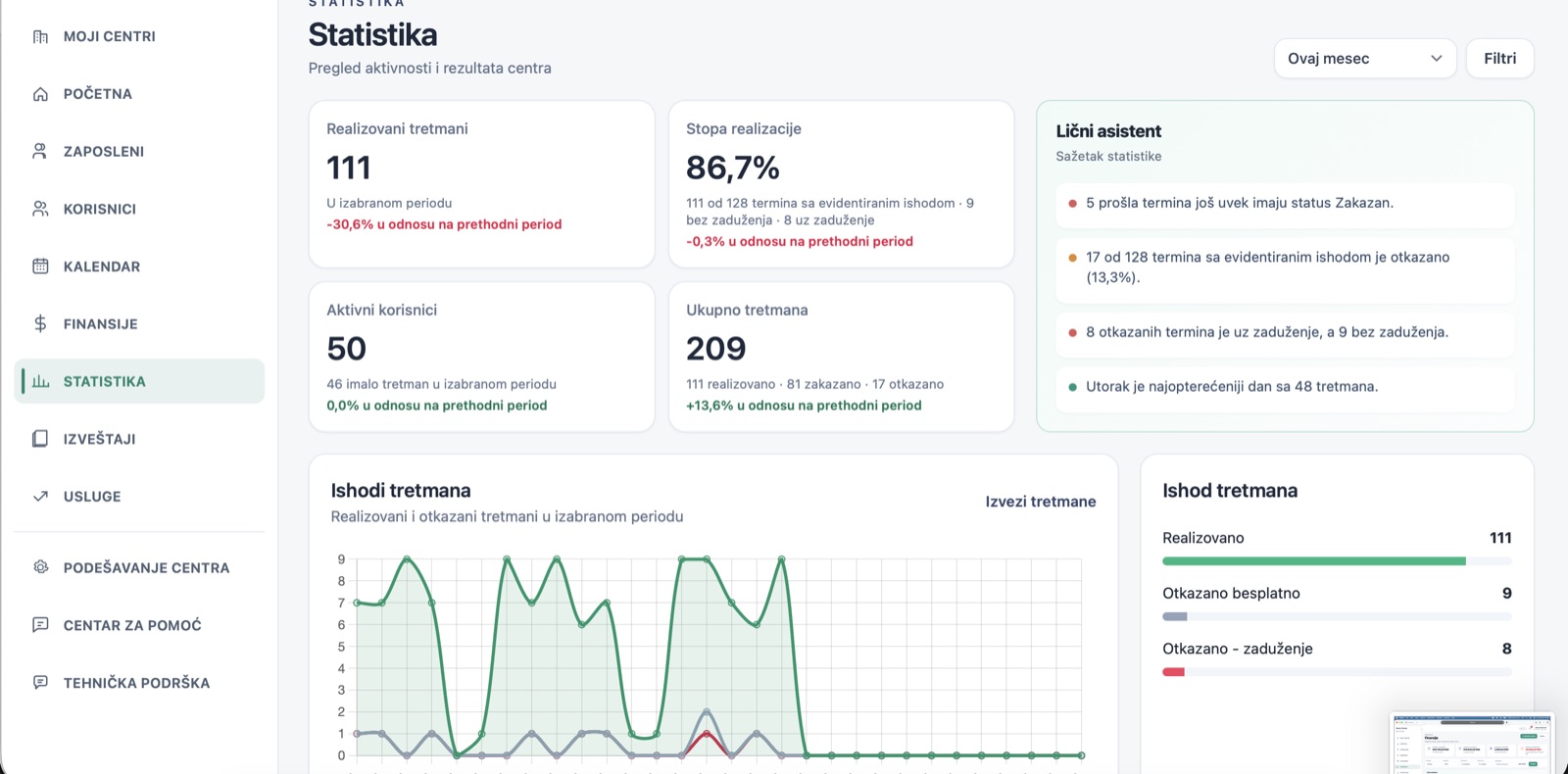This screenshot has height=774, width=1568.
Task: Click the '+13,6% u odnosu na prethodni period' text
Action: [x=804, y=406]
